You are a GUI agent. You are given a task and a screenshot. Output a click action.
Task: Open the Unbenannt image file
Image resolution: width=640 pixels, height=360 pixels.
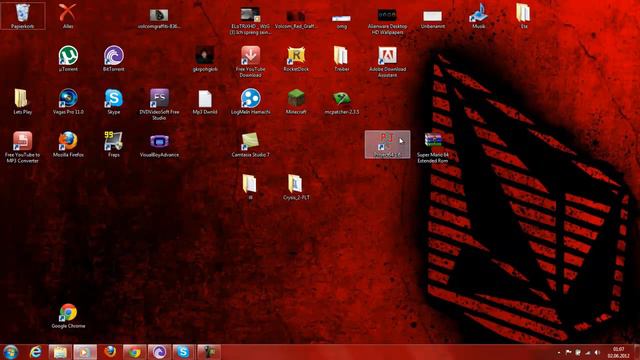tap(433, 19)
